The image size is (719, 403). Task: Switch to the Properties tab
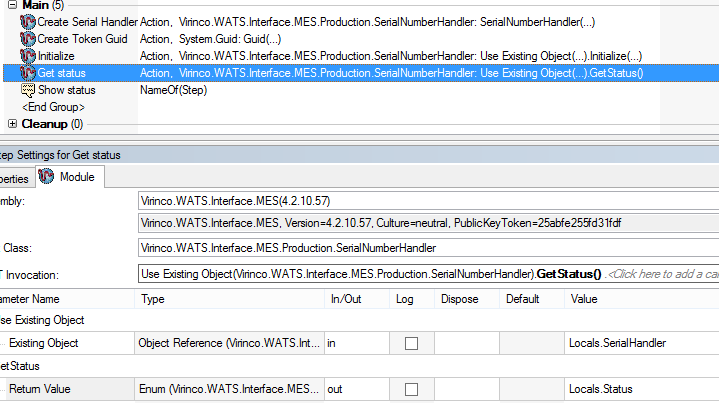pyautogui.click(x=17, y=178)
